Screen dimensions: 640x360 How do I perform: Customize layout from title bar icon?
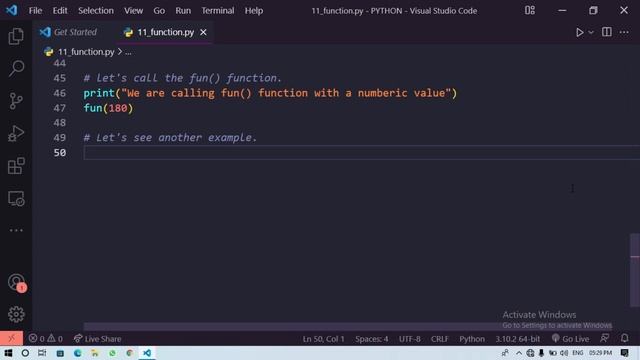(x=530, y=10)
